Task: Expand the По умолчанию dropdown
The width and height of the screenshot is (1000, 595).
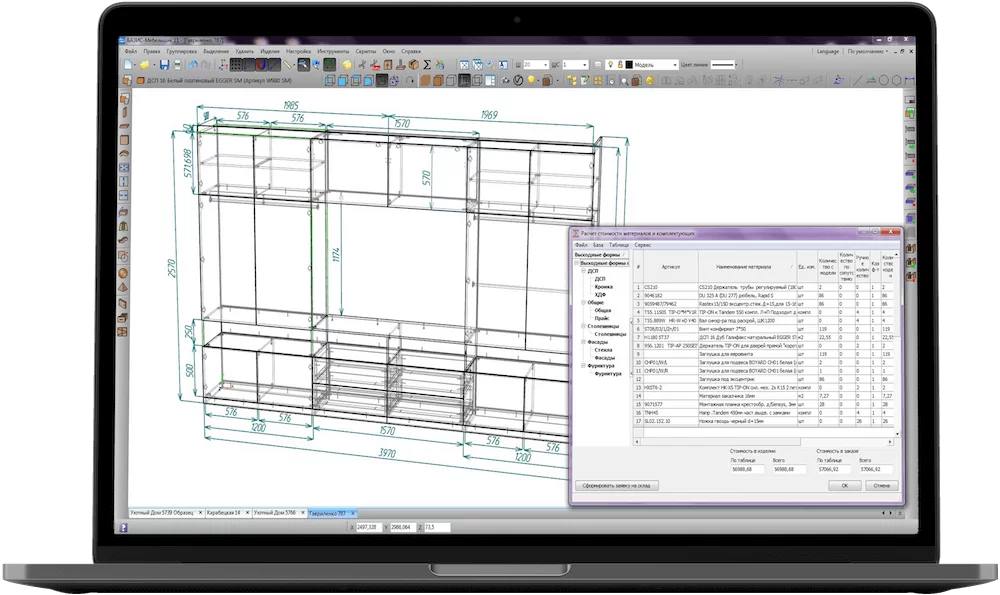Action: tap(866, 49)
